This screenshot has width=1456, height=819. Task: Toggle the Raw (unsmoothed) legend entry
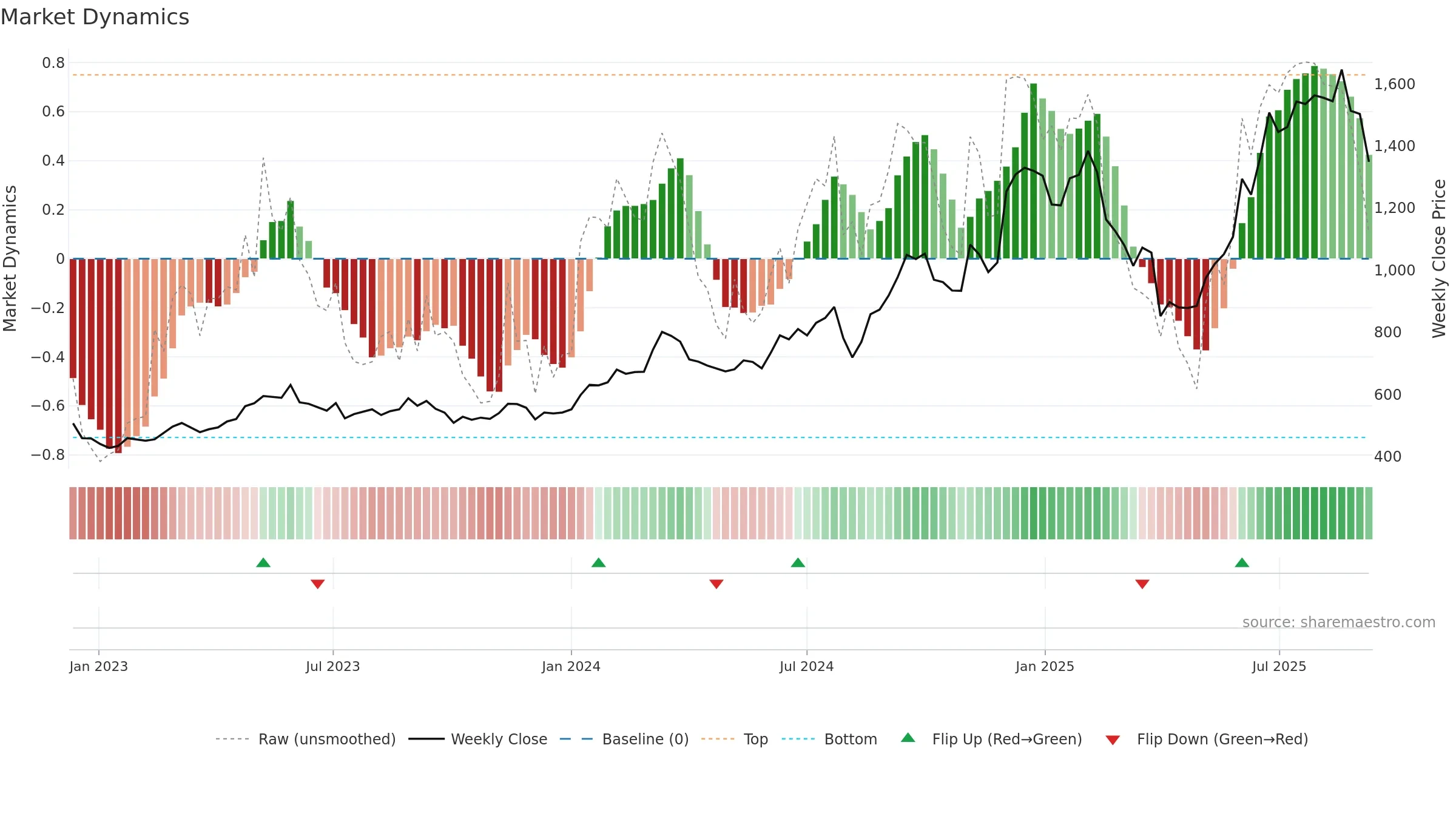tap(305, 739)
